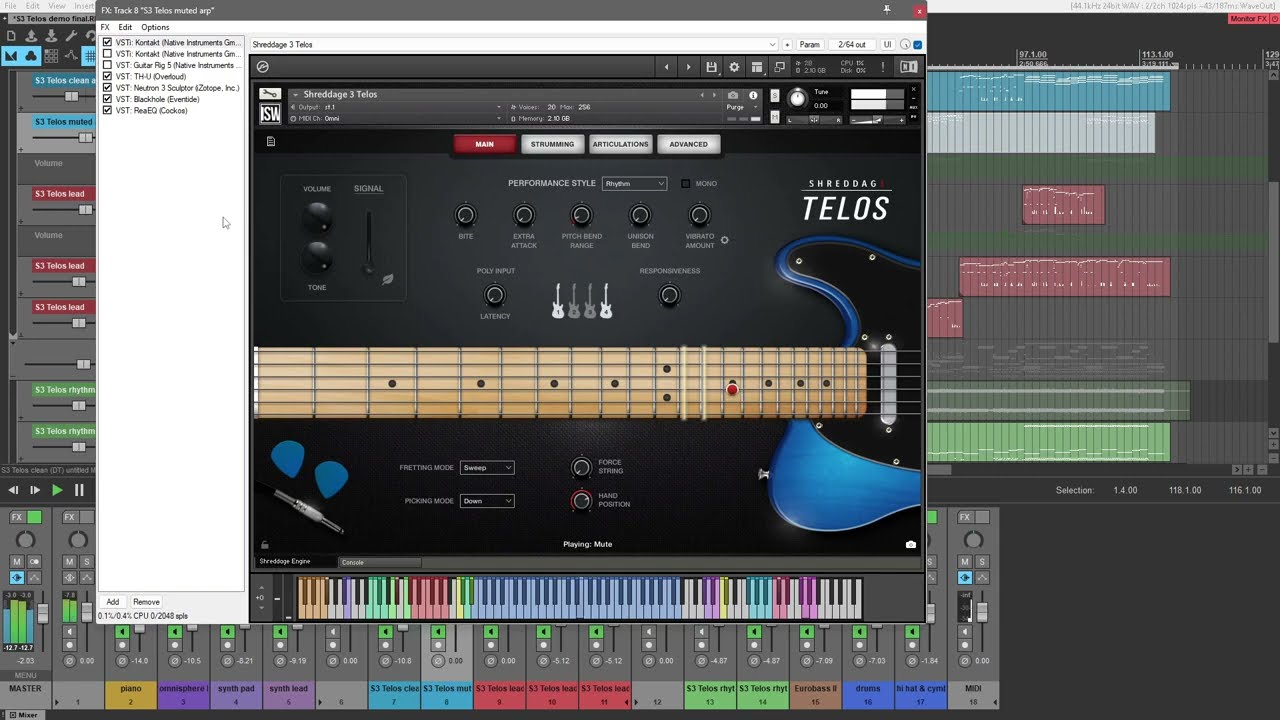
Task: Click the camera icon at panel bottom-right
Action: (910, 545)
